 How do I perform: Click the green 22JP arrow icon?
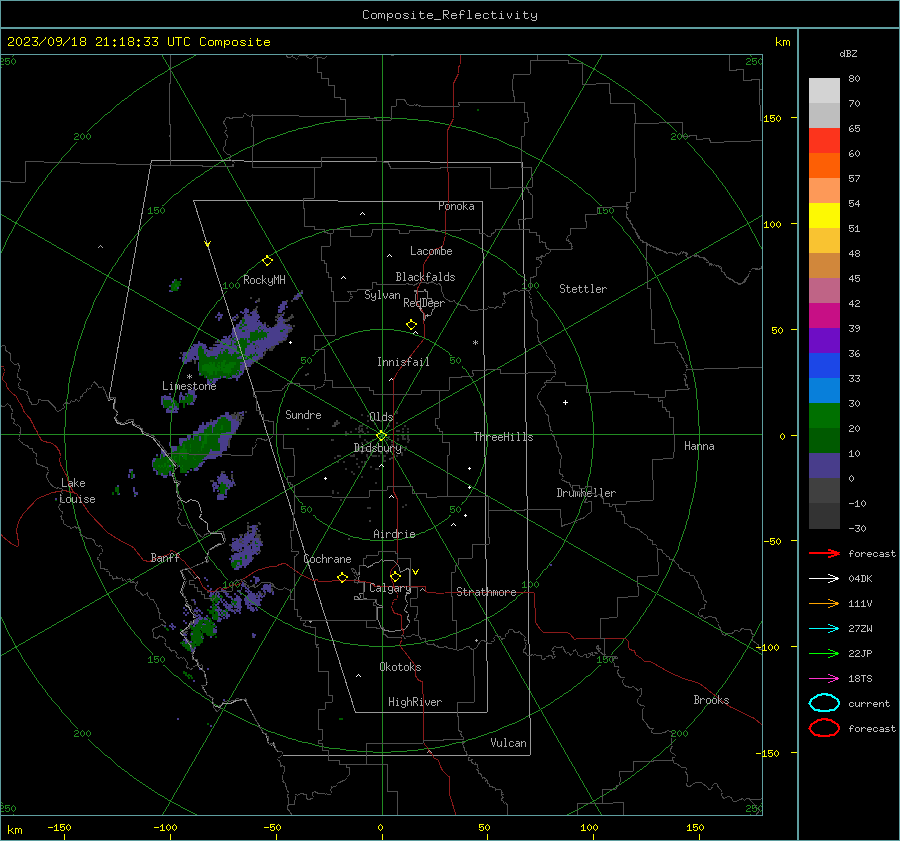[824, 653]
